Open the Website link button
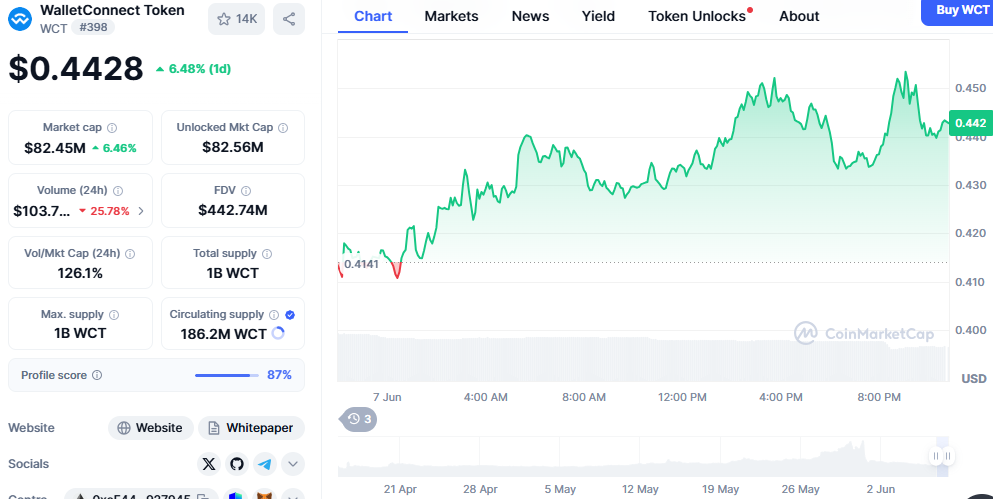 151,428
